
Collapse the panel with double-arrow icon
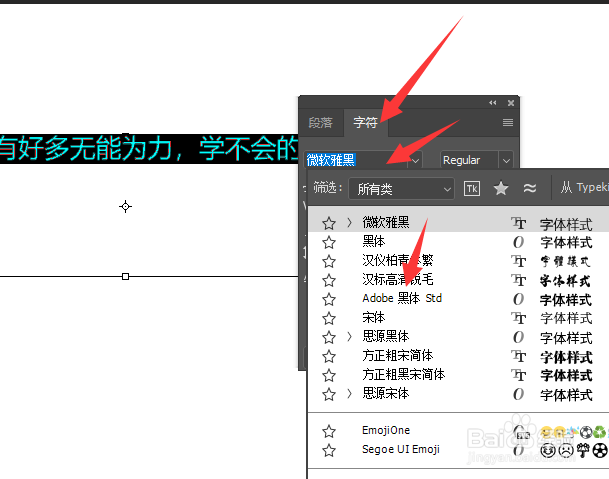492,103
